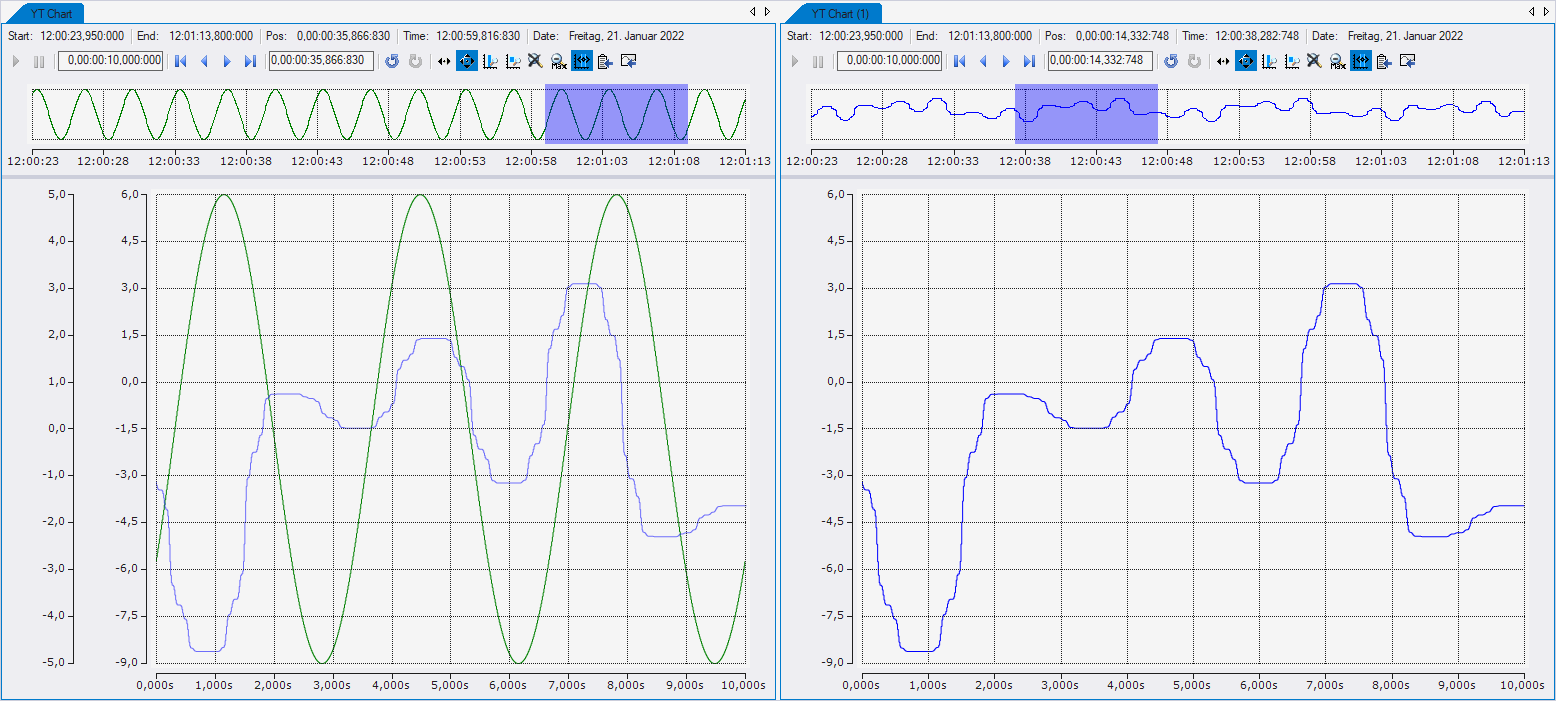The image size is (1556, 701).
Task: Open export clipboard icon in YT Chart (1)
Action: 1384,61
